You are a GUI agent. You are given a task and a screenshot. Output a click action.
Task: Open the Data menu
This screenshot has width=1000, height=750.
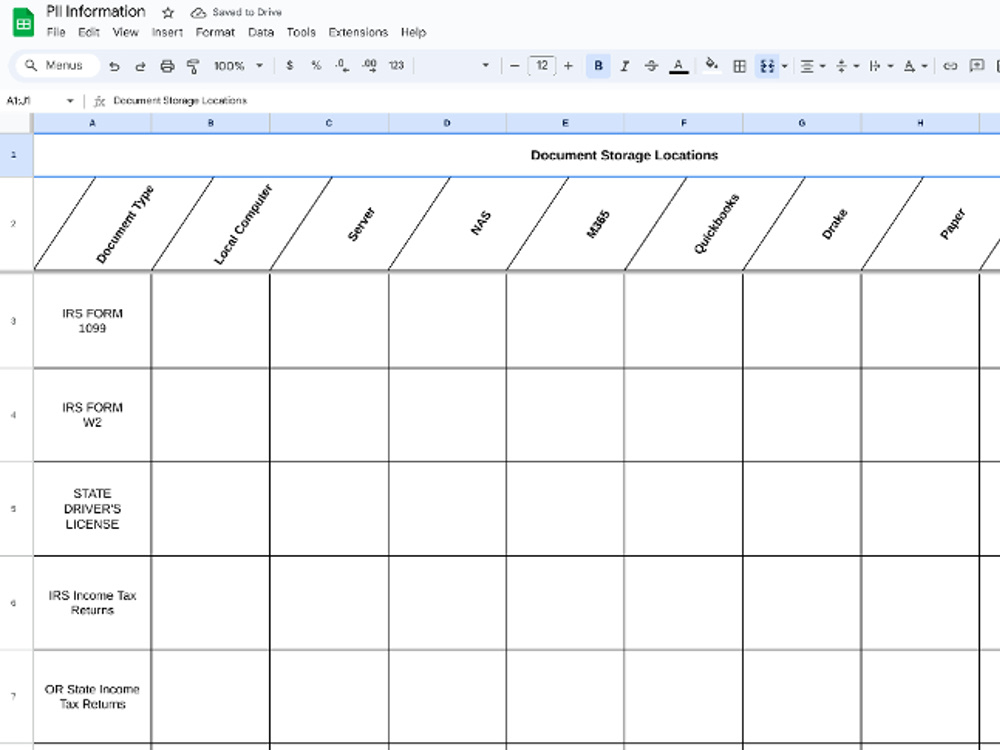261,32
